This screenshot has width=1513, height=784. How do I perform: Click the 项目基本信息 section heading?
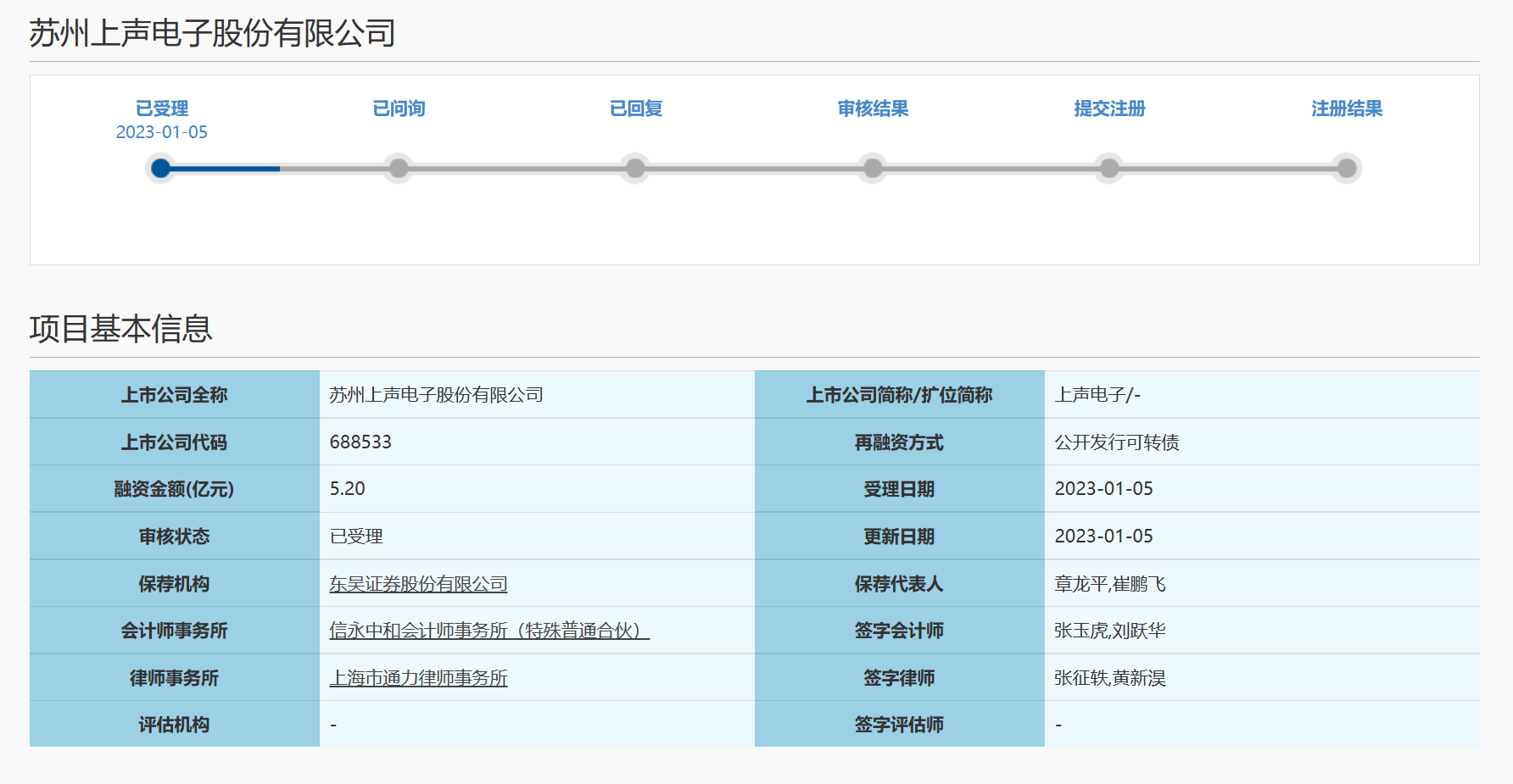tap(121, 329)
